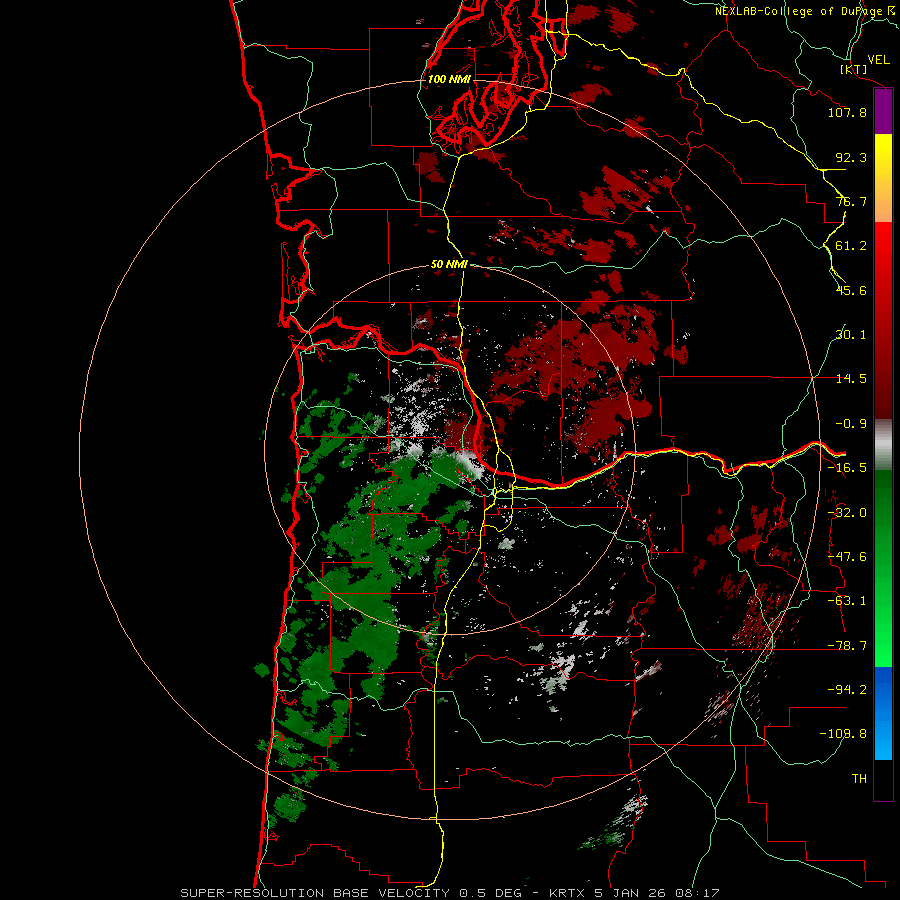Select the -63.1 scale value
The width and height of the screenshot is (900, 900).
click(x=847, y=601)
